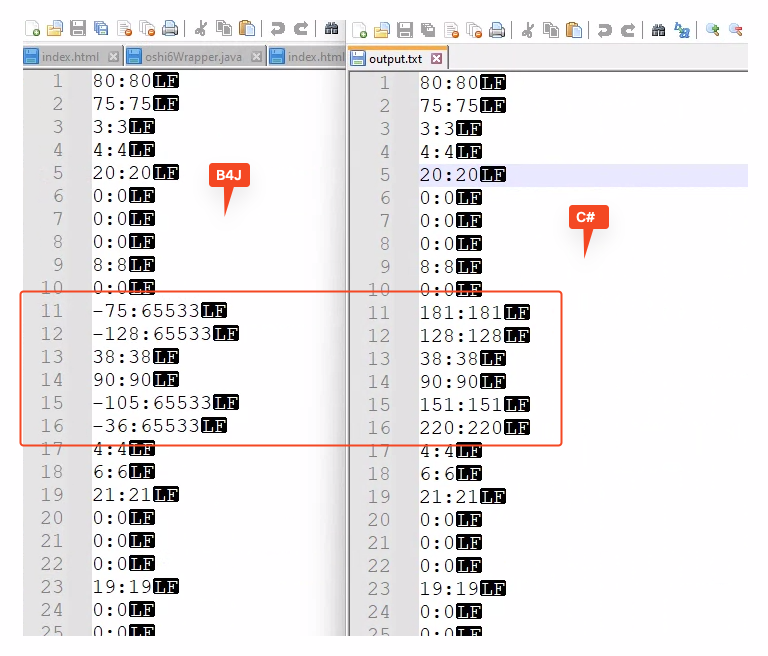768x656 pixels.
Task: Click line 19 text '21:21' in output.txt
Action: coord(449,497)
